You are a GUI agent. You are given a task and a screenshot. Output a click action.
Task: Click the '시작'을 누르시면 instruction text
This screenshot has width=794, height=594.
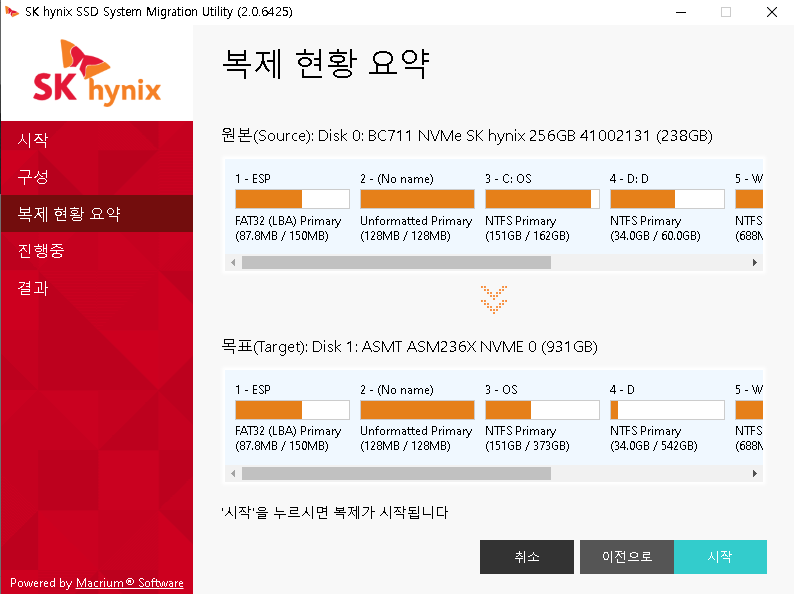click(335, 512)
